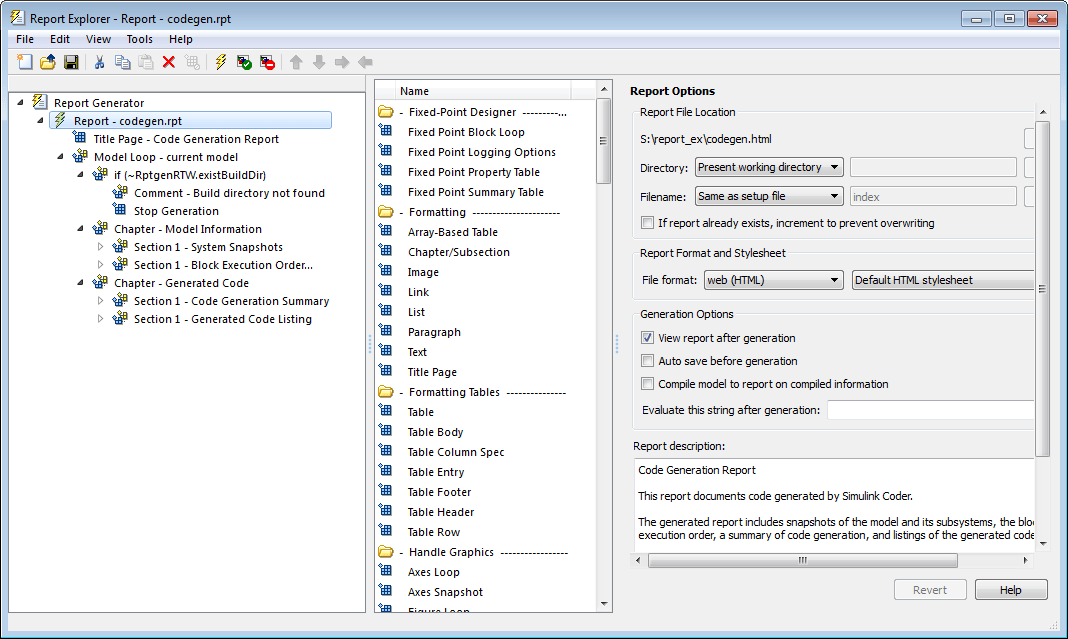Click the Report Generator root node icon

click(x=40, y=102)
